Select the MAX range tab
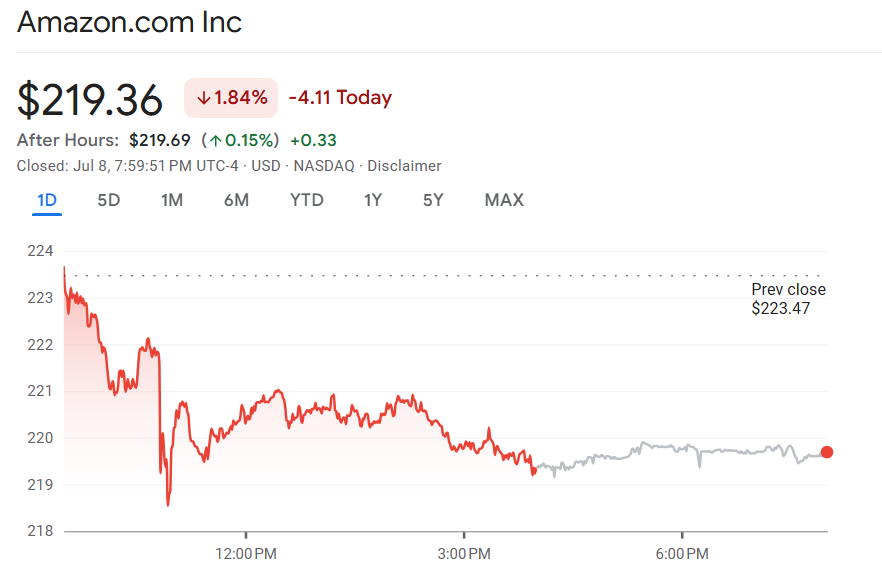 [504, 200]
